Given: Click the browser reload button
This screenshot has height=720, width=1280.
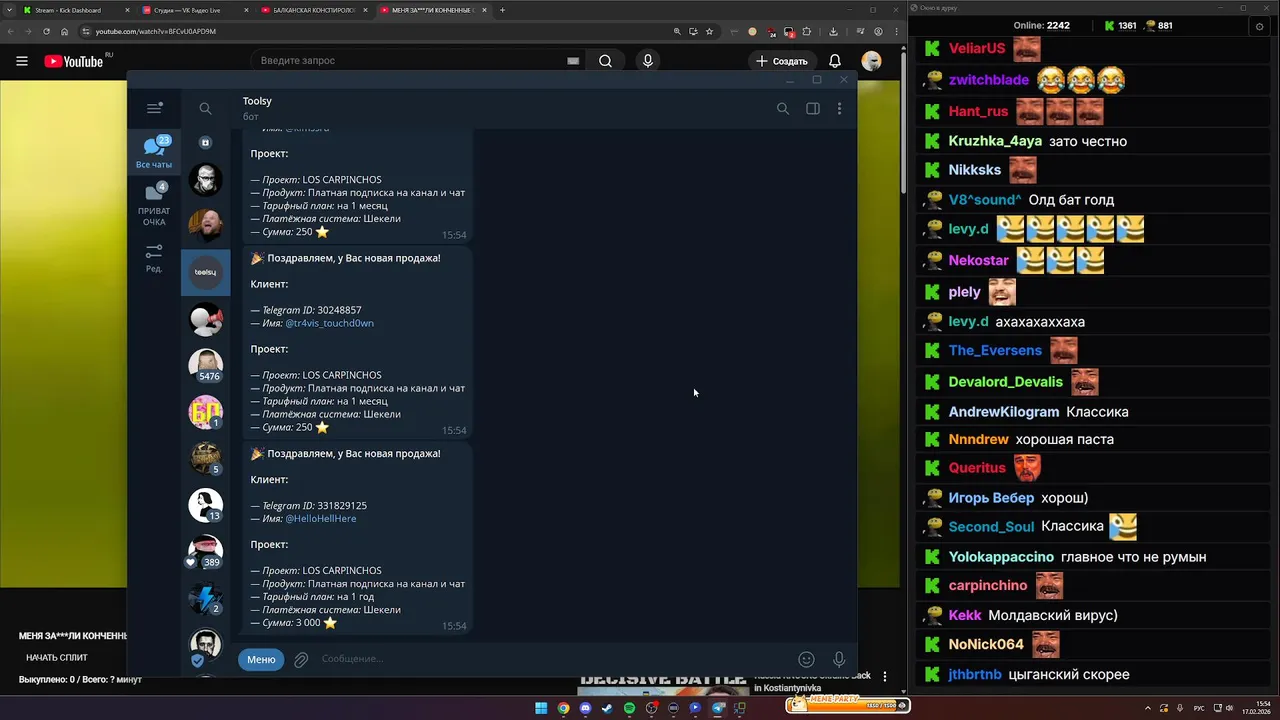Looking at the screenshot, I should tap(46, 31).
